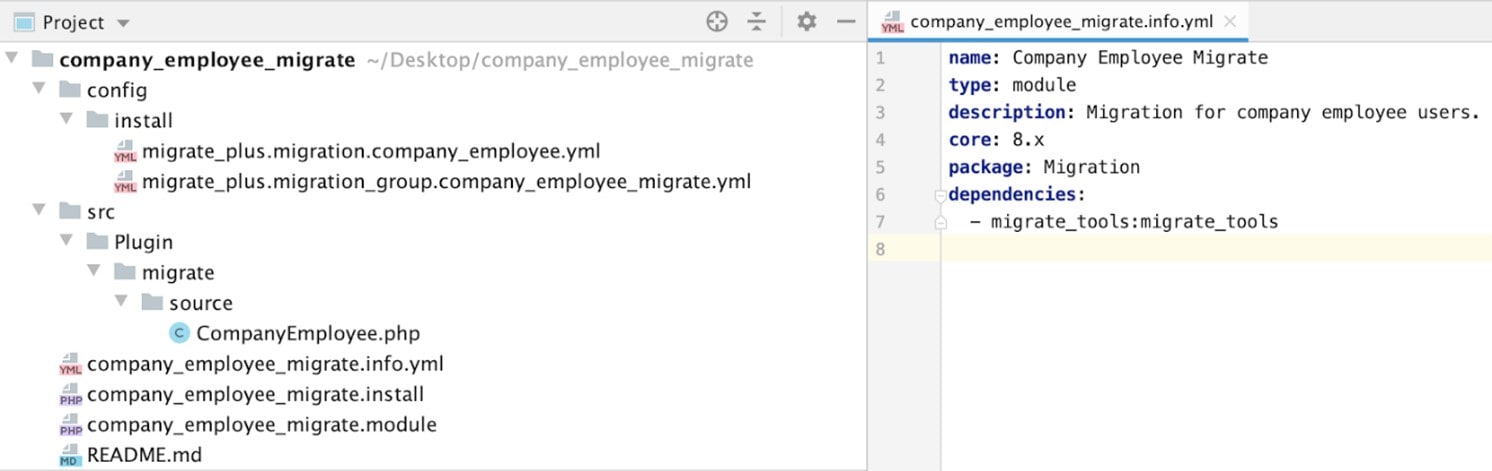Click the '8.x' core value

1028,139
